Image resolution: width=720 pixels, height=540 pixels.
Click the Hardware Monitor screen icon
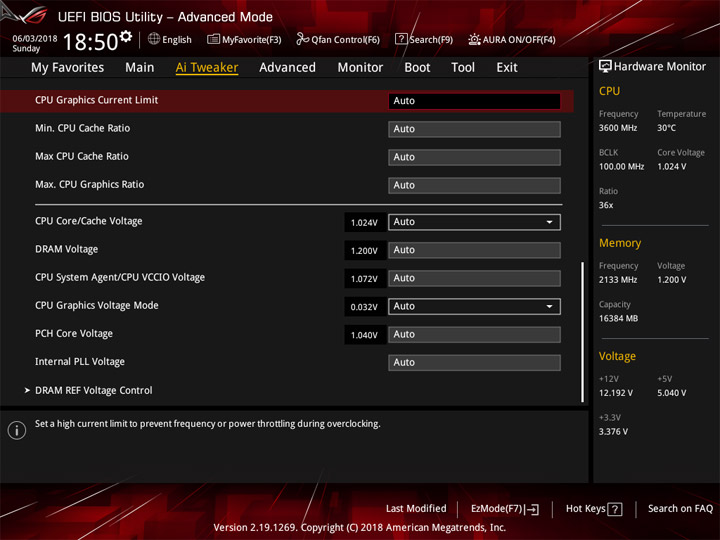[605, 67]
